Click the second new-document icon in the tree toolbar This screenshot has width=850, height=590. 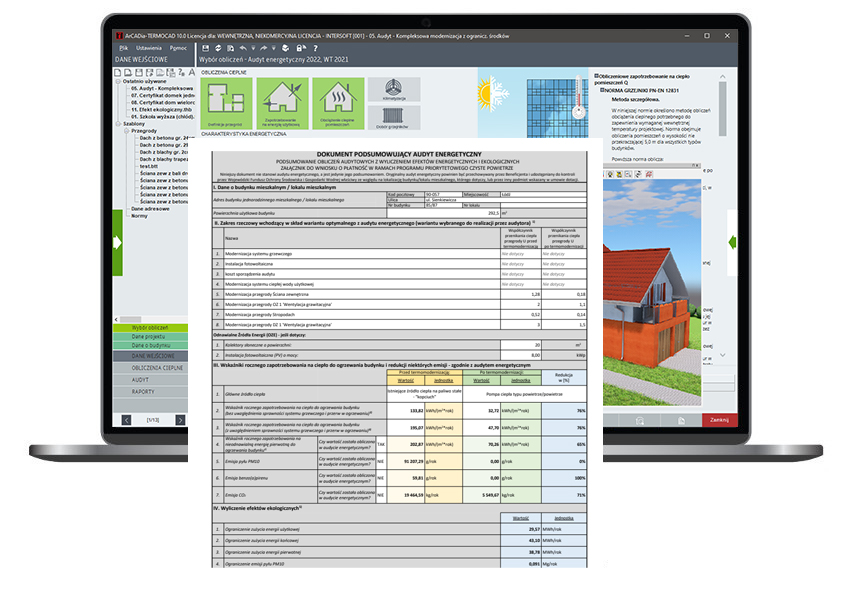click(x=127, y=72)
